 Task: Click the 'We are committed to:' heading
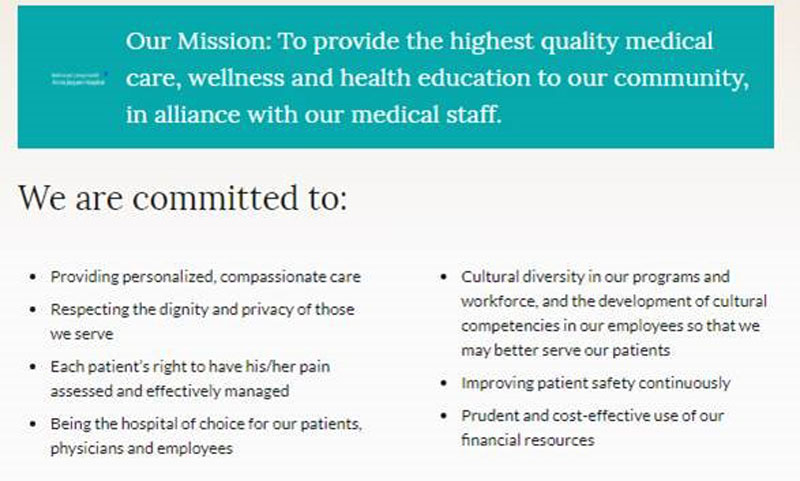pos(183,197)
